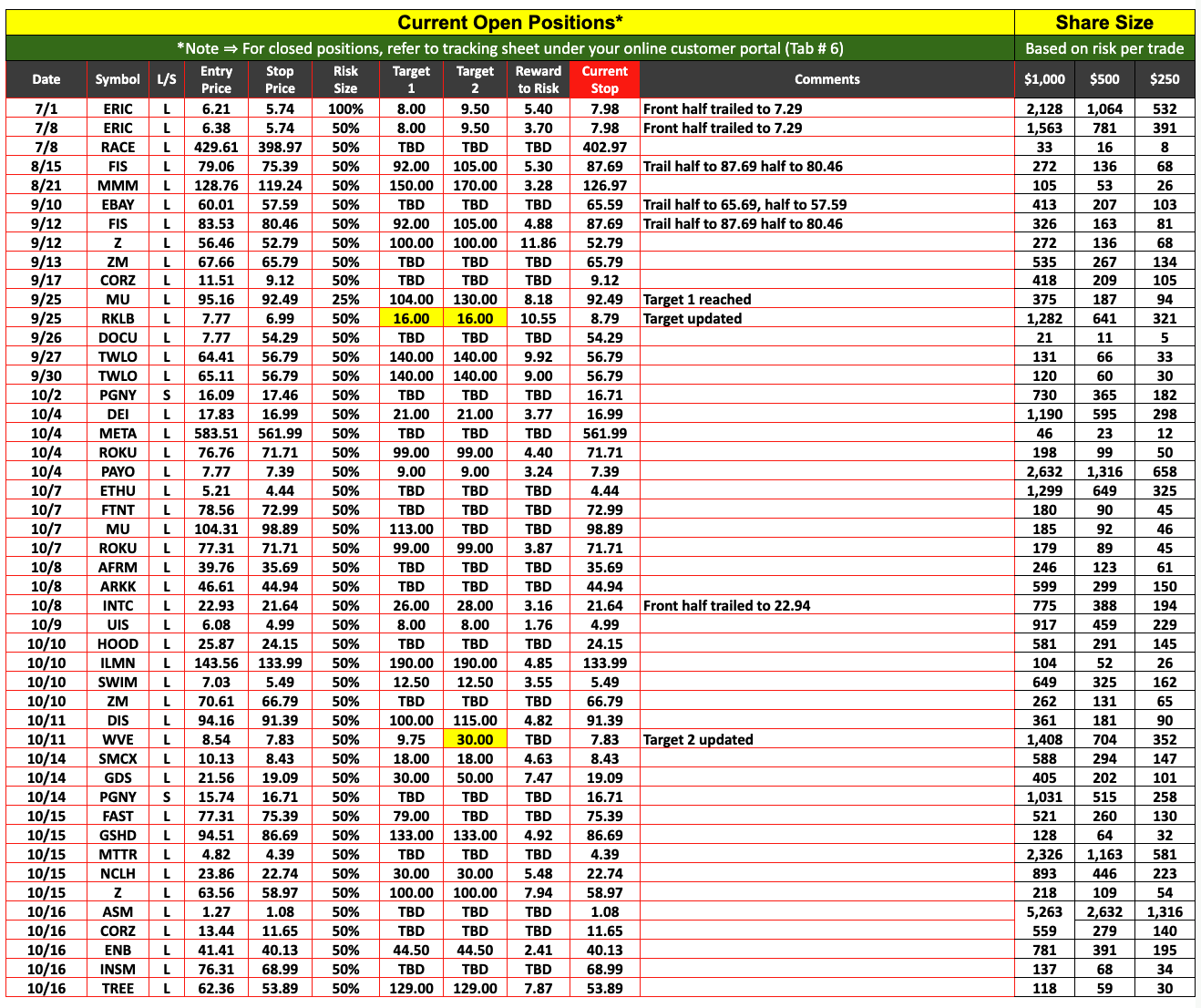Select the TREE symbol in the last row

pyautogui.click(x=118, y=989)
